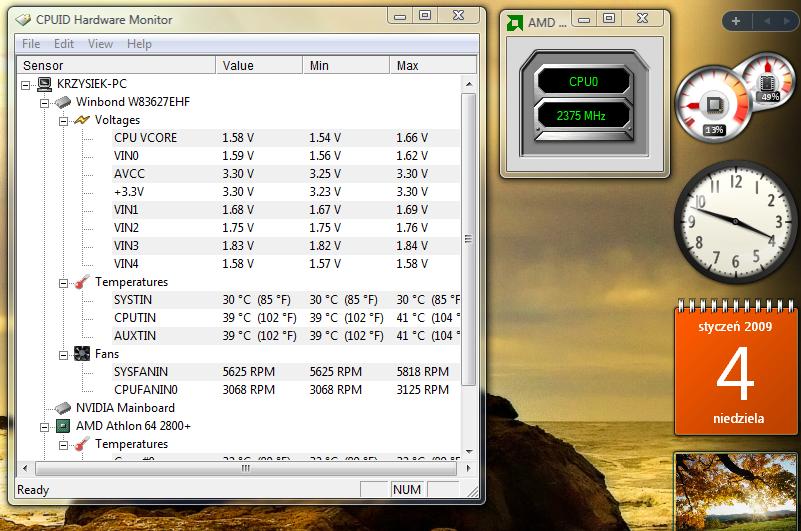The height and width of the screenshot is (531, 801).
Task: Select the VIN4 voltage row
Action: [x=286, y=264]
